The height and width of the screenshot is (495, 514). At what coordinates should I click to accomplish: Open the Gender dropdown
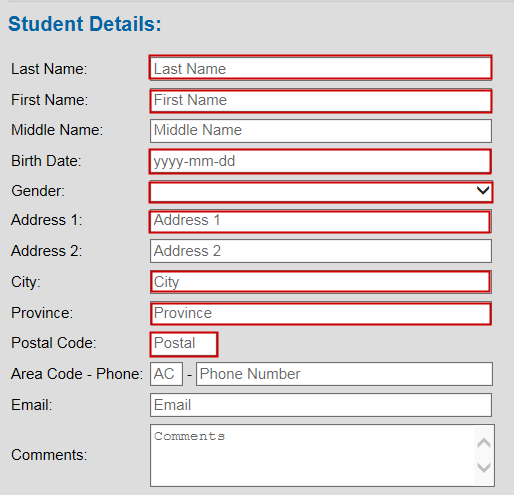(321, 192)
